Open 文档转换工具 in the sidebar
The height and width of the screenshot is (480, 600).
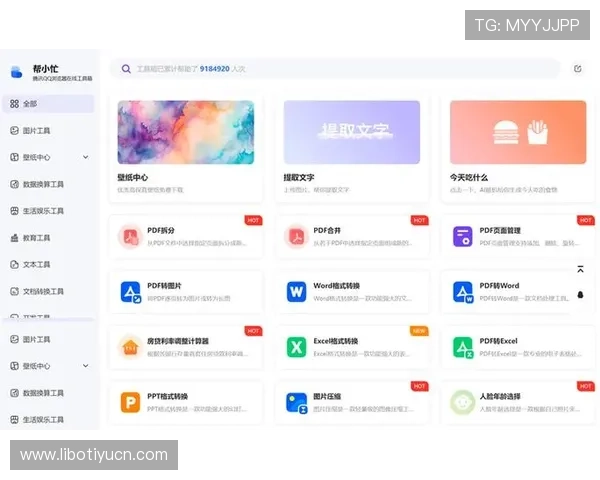pyautogui.click(x=43, y=292)
